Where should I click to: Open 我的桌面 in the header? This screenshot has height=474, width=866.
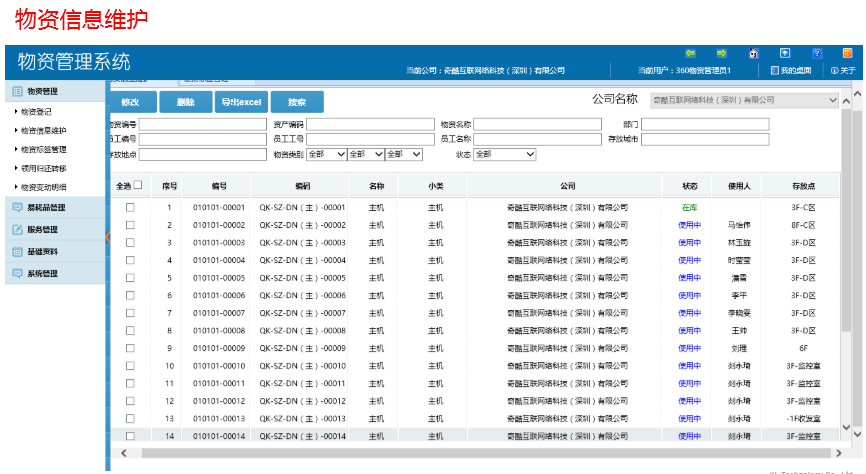coord(791,70)
